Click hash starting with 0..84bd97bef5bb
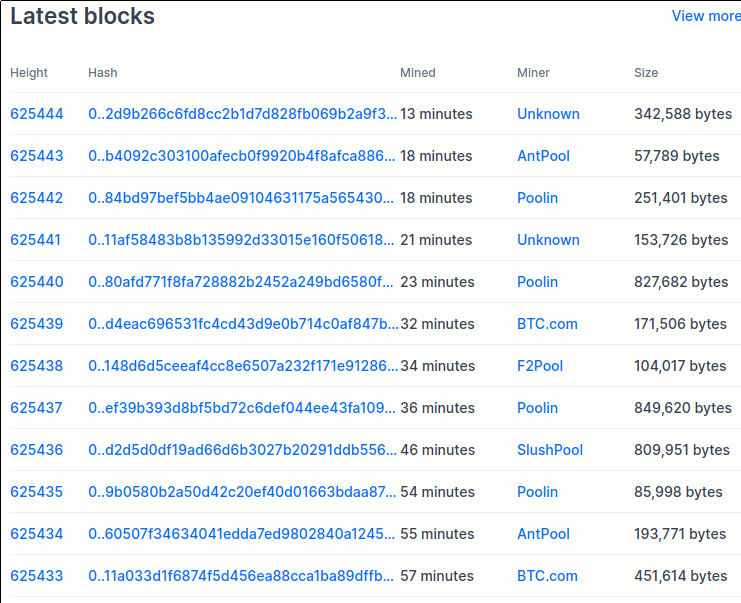This screenshot has width=741, height=603. click(242, 198)
